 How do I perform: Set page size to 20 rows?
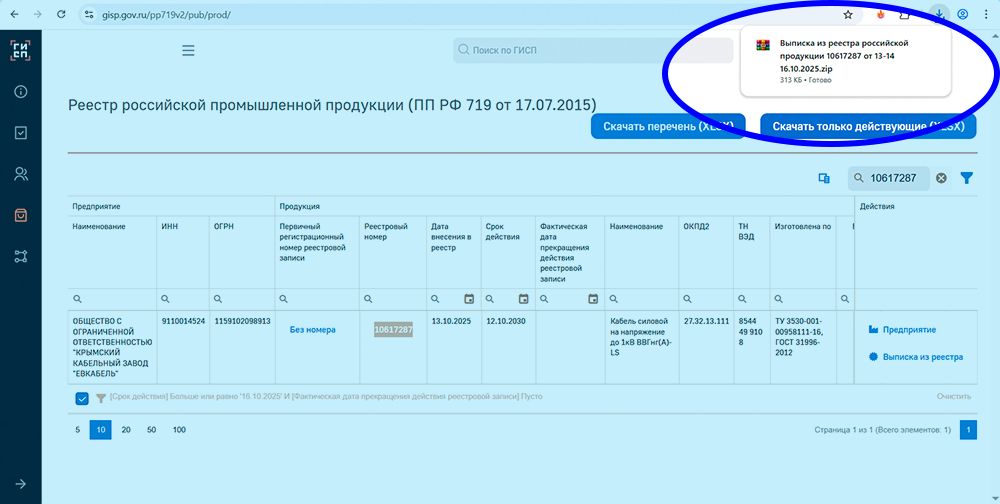(x=126, y=430)
